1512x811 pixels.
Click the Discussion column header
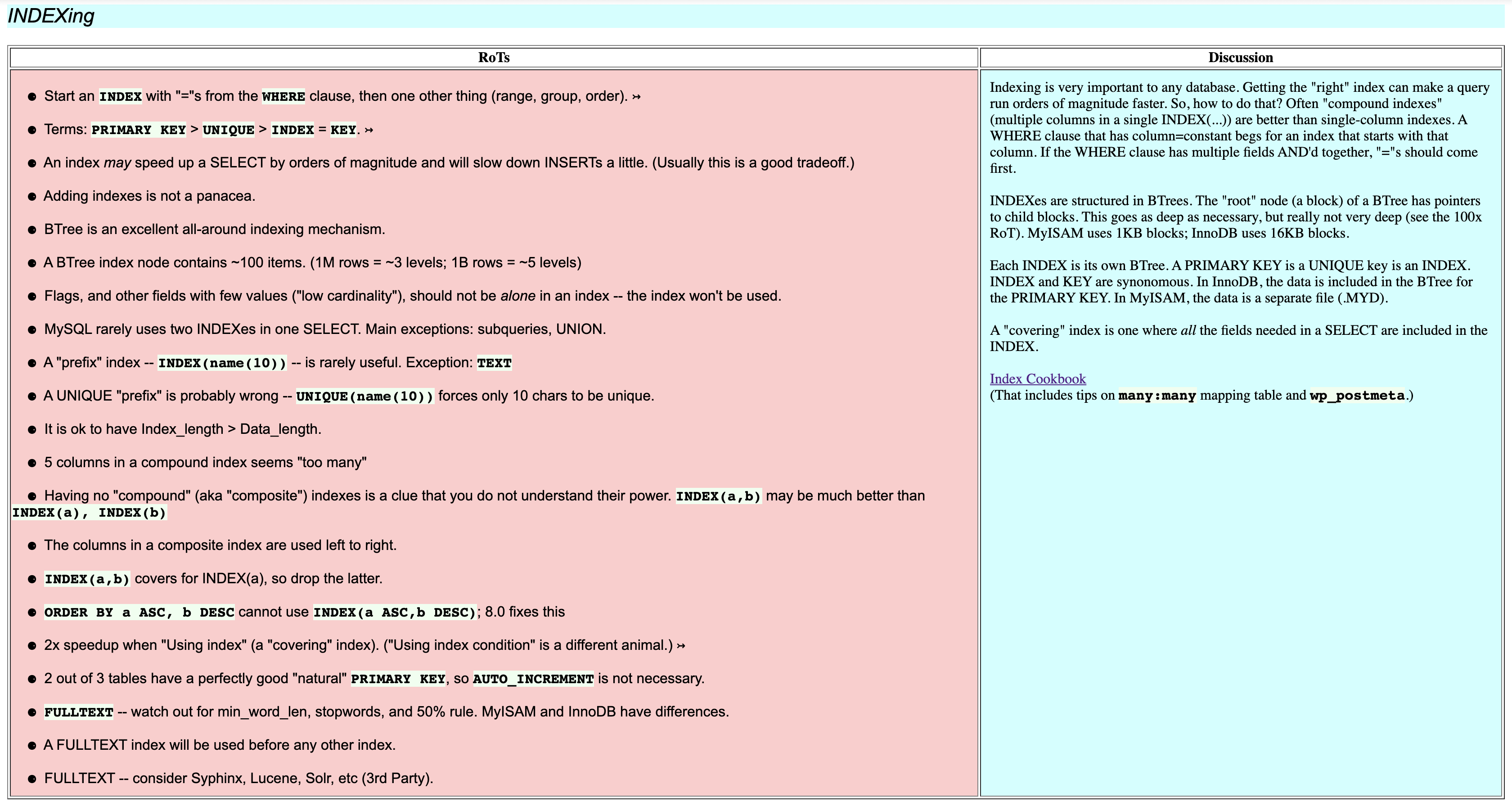(x=1240, y=57)
